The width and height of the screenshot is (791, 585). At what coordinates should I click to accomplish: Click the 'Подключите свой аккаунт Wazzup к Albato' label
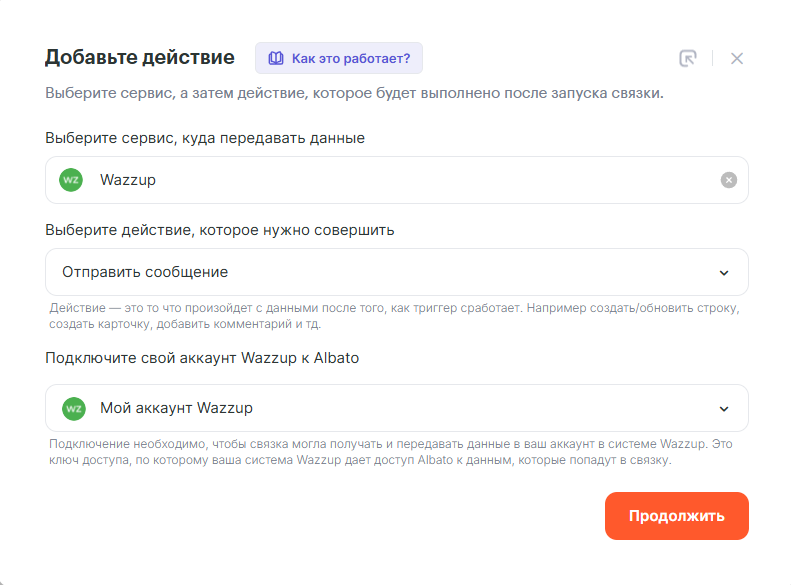coord(202,358)
